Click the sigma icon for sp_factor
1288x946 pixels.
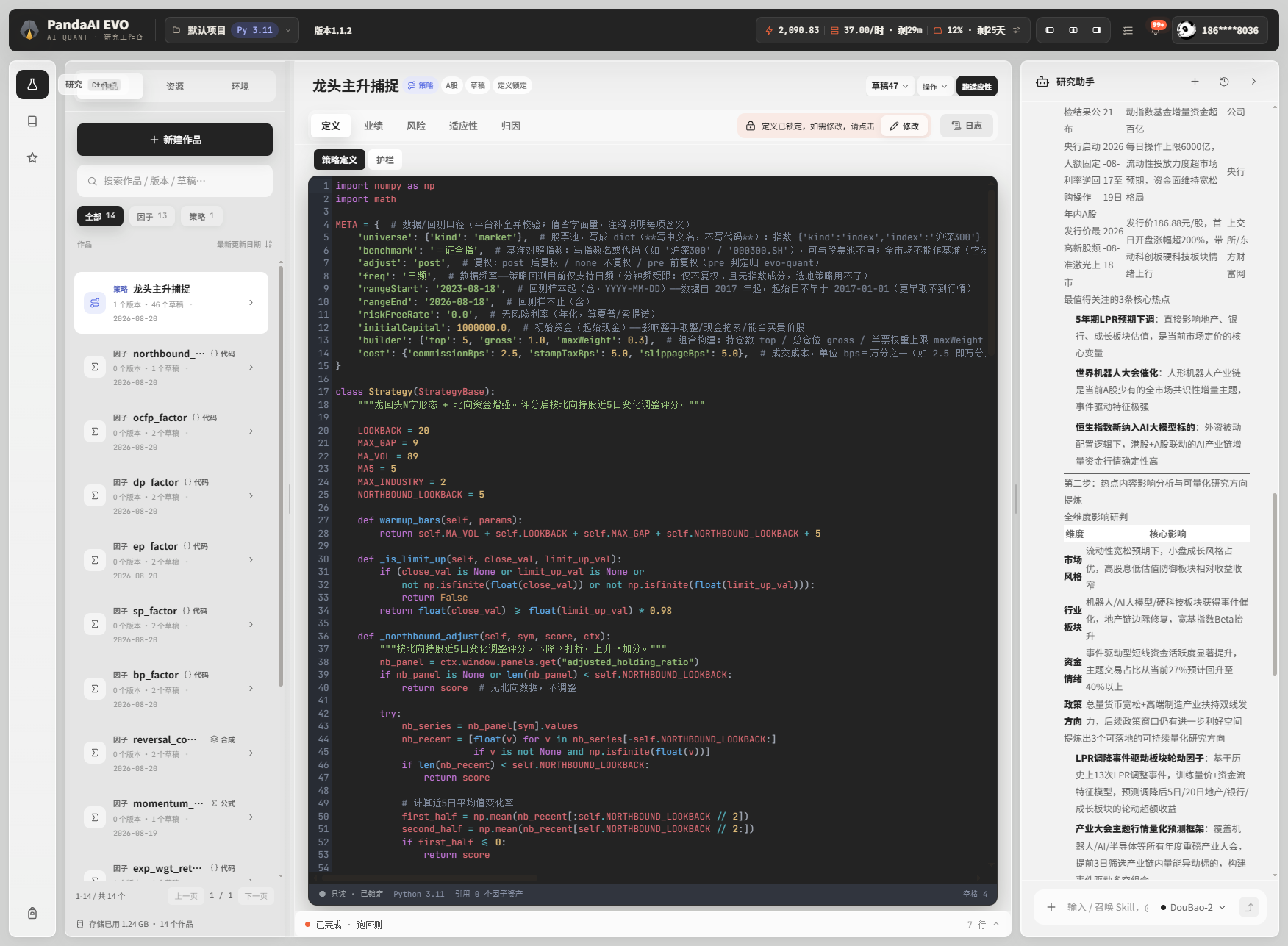pyautogui.click(x=95, y=624)
